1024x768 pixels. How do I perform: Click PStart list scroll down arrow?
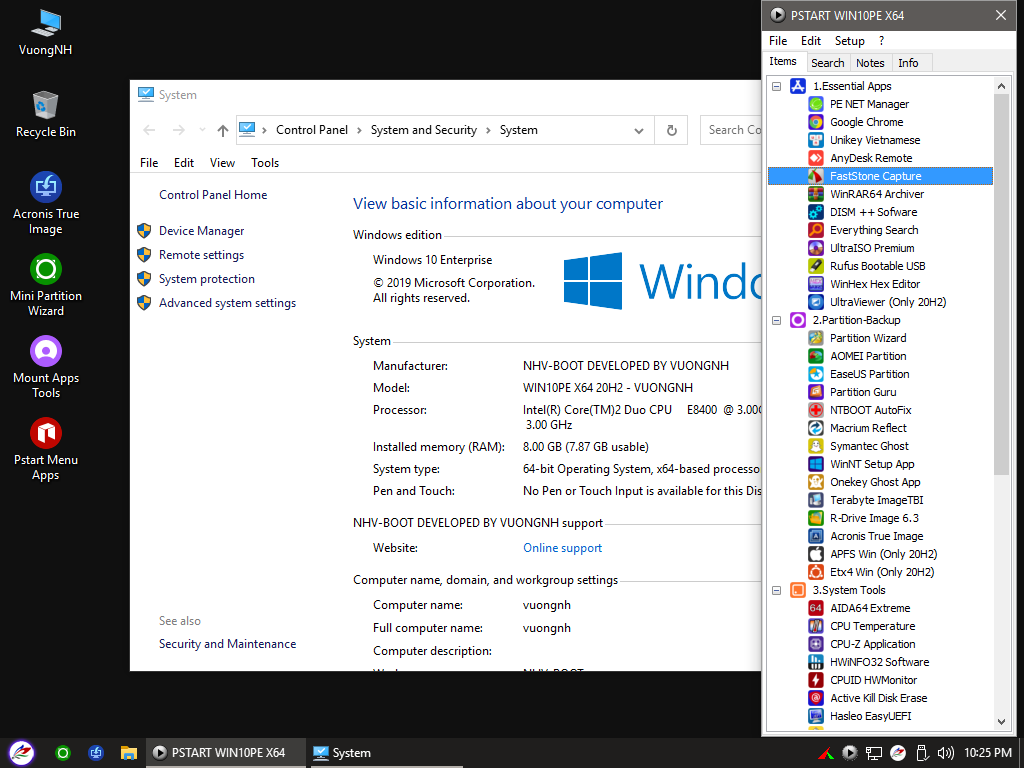(x=1001, y=721)
